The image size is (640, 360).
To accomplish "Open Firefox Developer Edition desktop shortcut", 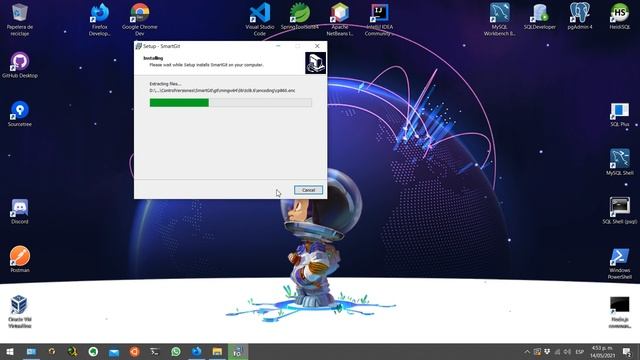I will 100,20.
